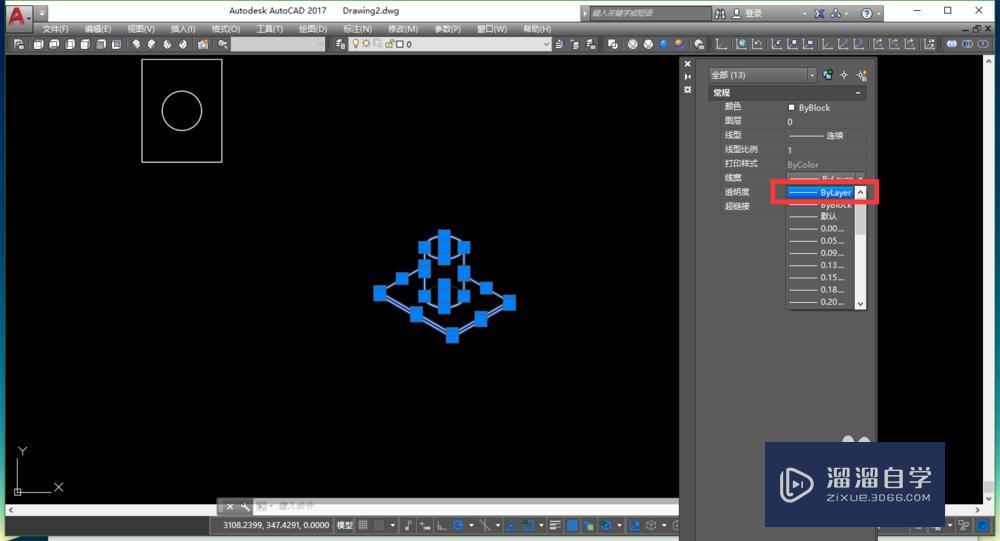Toggle auto-hide on properties palette
This screenshot has height=541, width=1000.
pos(688,77)
